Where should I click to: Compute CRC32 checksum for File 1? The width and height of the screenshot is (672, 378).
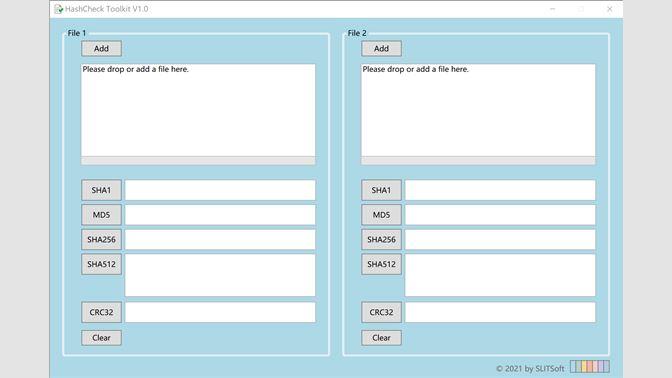tap(102, 312)
